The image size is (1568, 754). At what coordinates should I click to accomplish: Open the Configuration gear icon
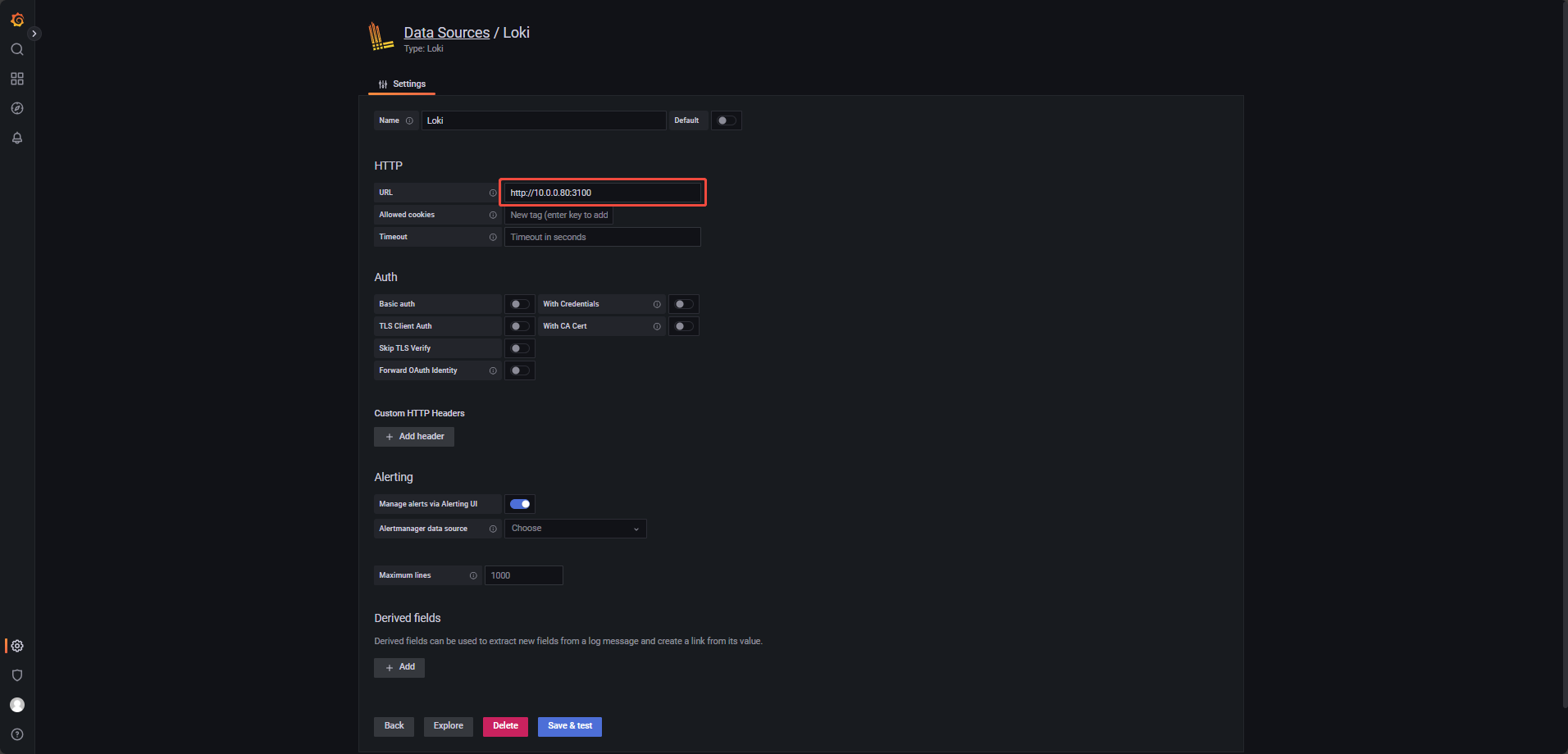coord(17,646)
